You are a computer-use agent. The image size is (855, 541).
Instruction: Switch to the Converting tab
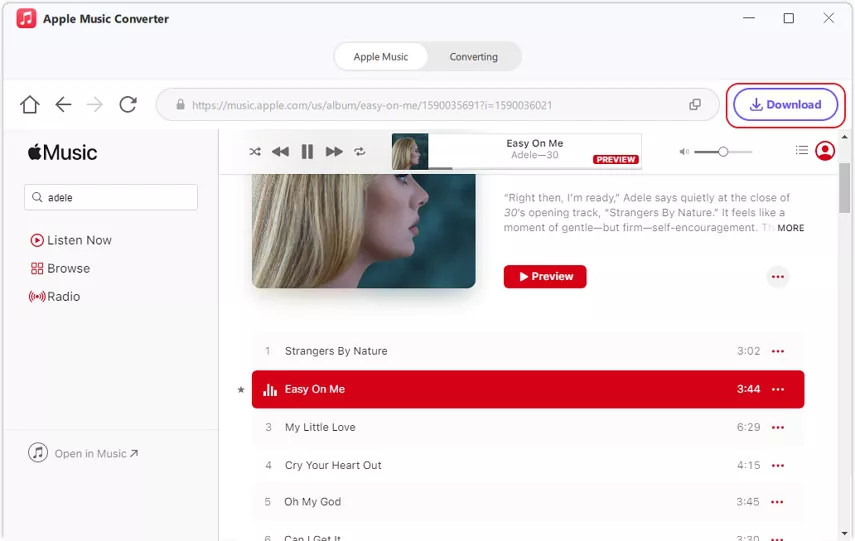pyautogui.click(x=473, y=57)
